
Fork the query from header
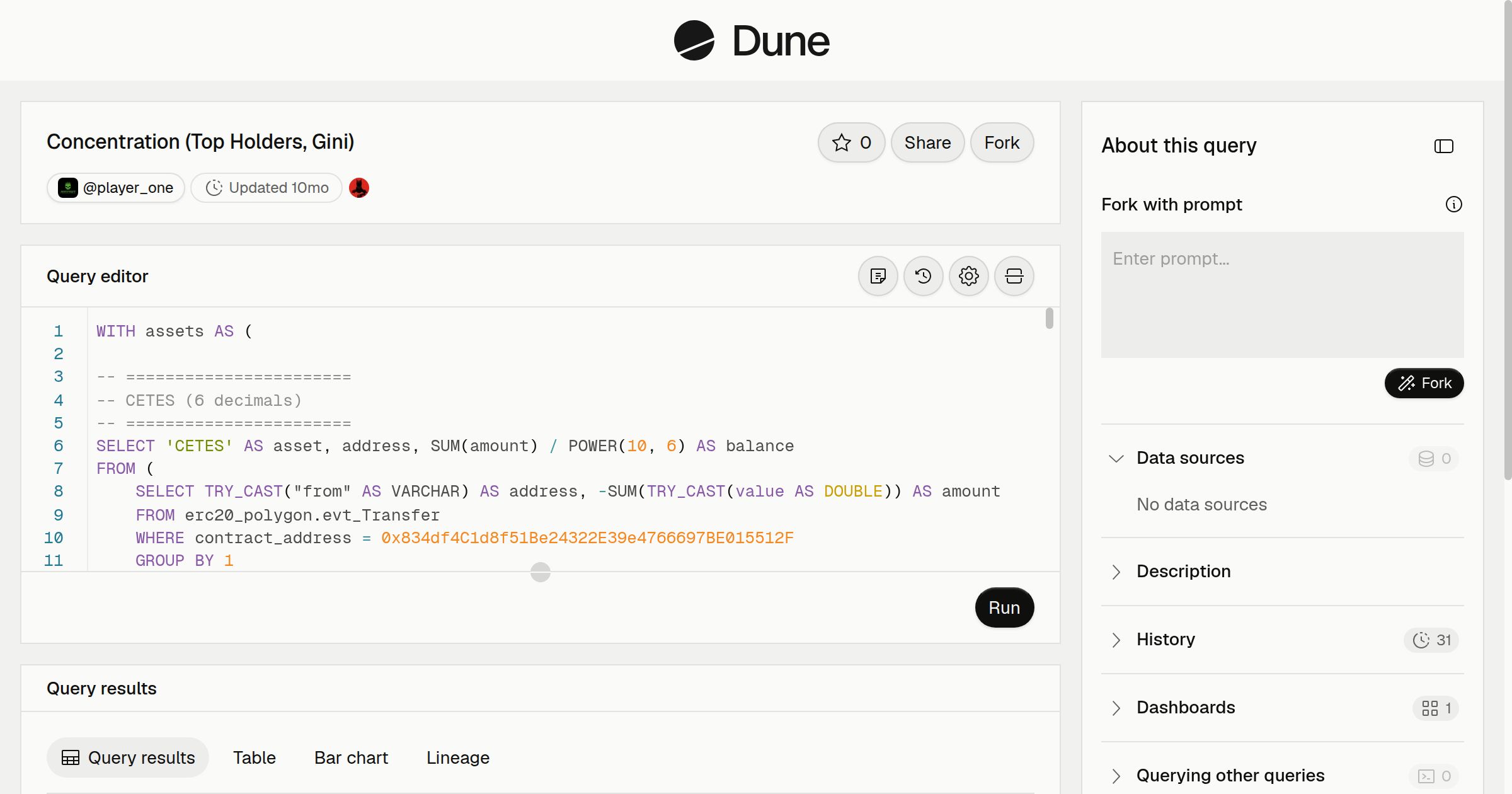pyautogui.click(x=1002, y=142)
